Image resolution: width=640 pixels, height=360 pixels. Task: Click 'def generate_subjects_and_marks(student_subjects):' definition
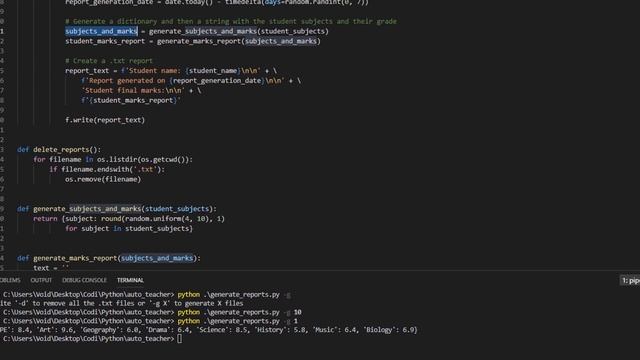117,209
